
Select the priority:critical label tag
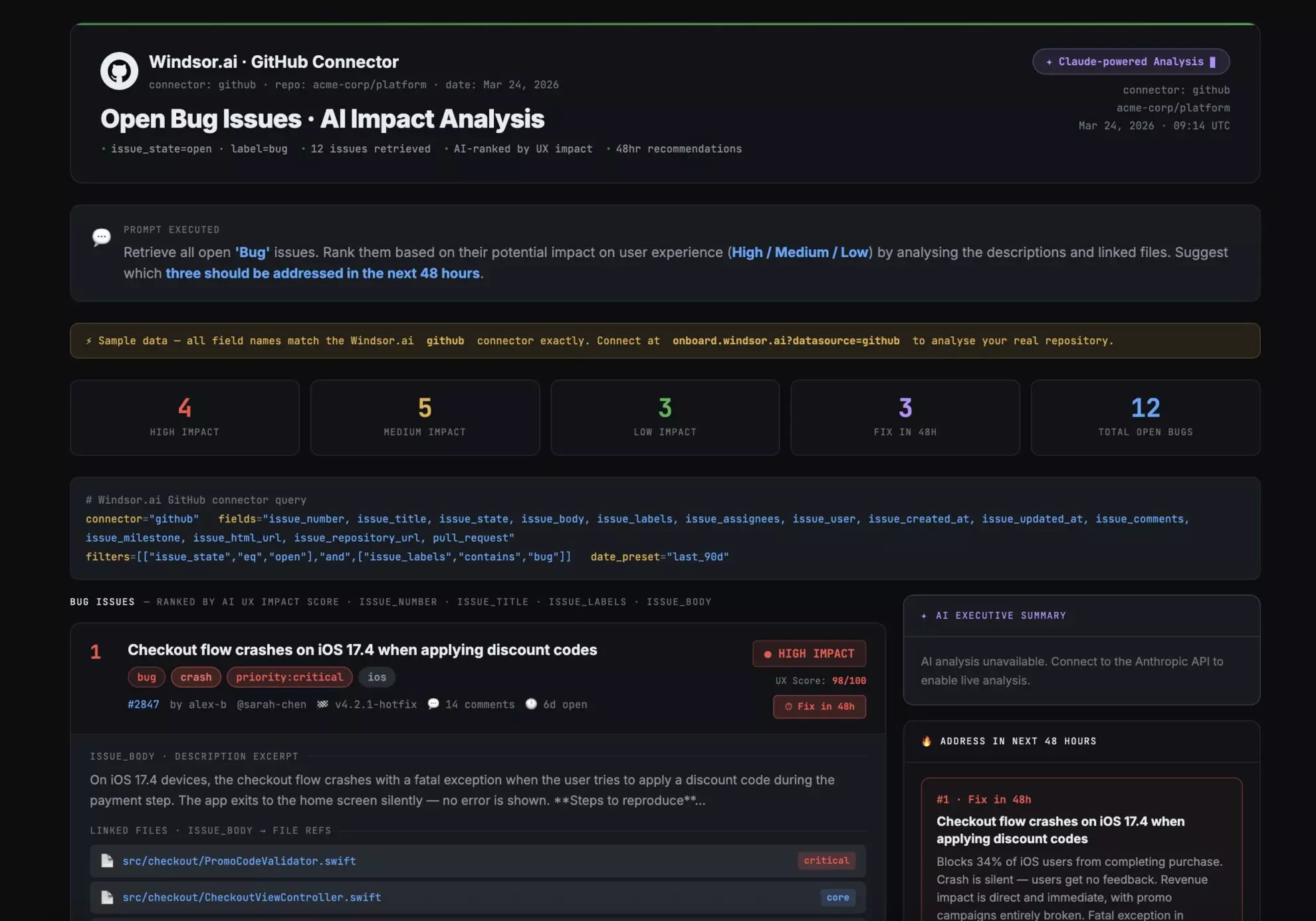pos(289,677)
